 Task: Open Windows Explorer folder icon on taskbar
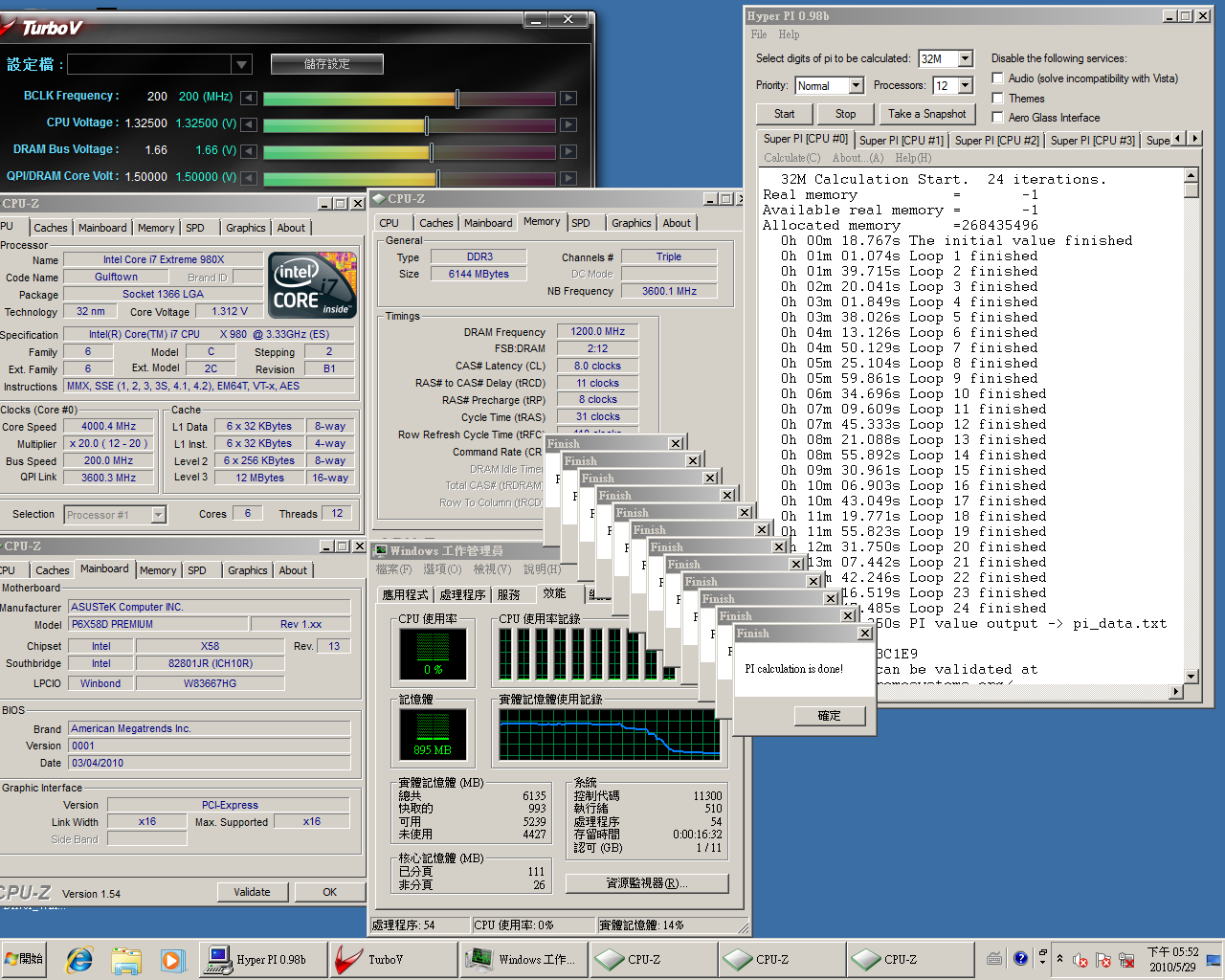tap(125, 959)
